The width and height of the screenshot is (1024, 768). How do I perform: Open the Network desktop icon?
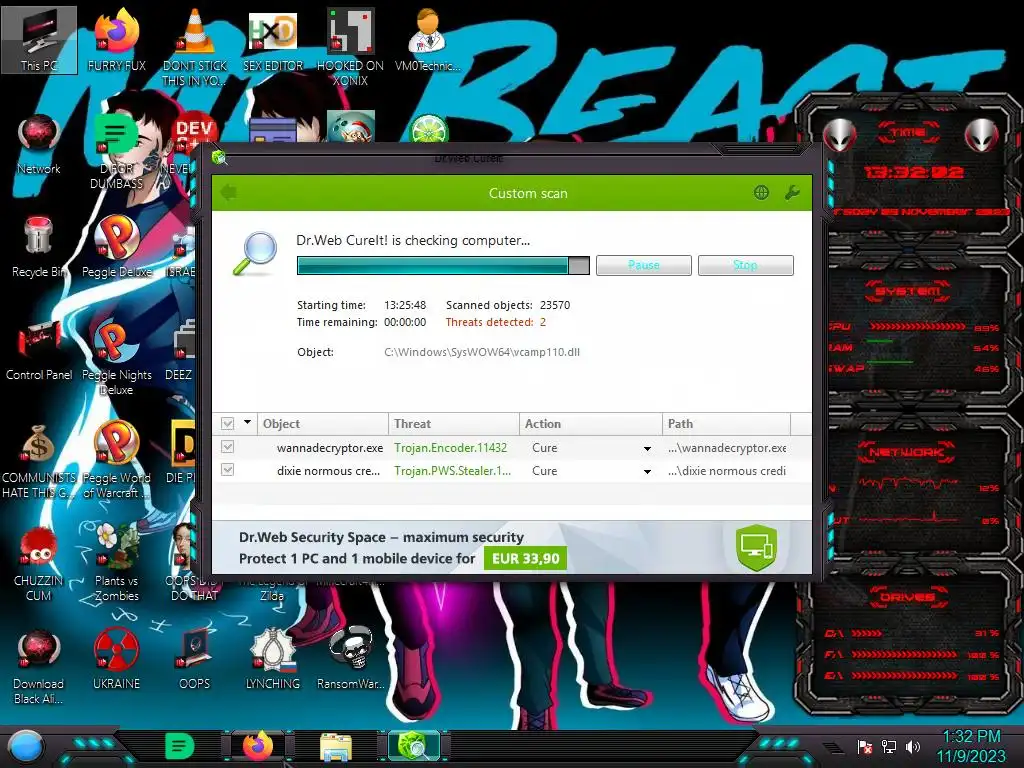click(39, 145)
